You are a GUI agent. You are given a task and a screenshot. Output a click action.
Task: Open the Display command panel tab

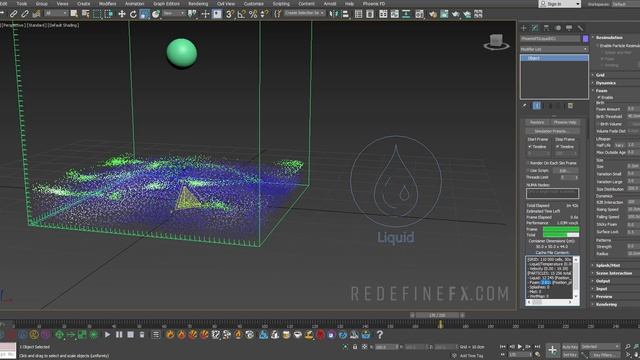569,28
